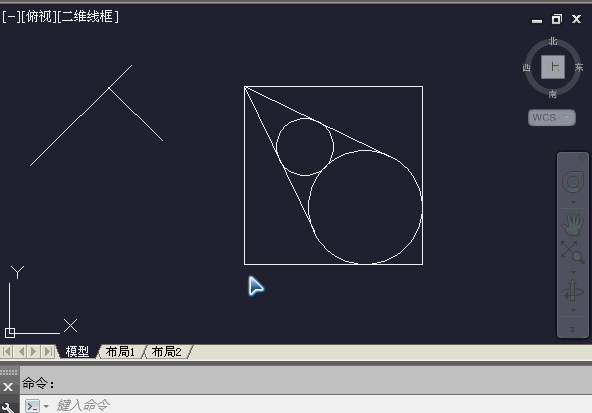Viewport: 592px width, 413px height.
Task: Rotate view to 西 on the compass
Action: 527,68
